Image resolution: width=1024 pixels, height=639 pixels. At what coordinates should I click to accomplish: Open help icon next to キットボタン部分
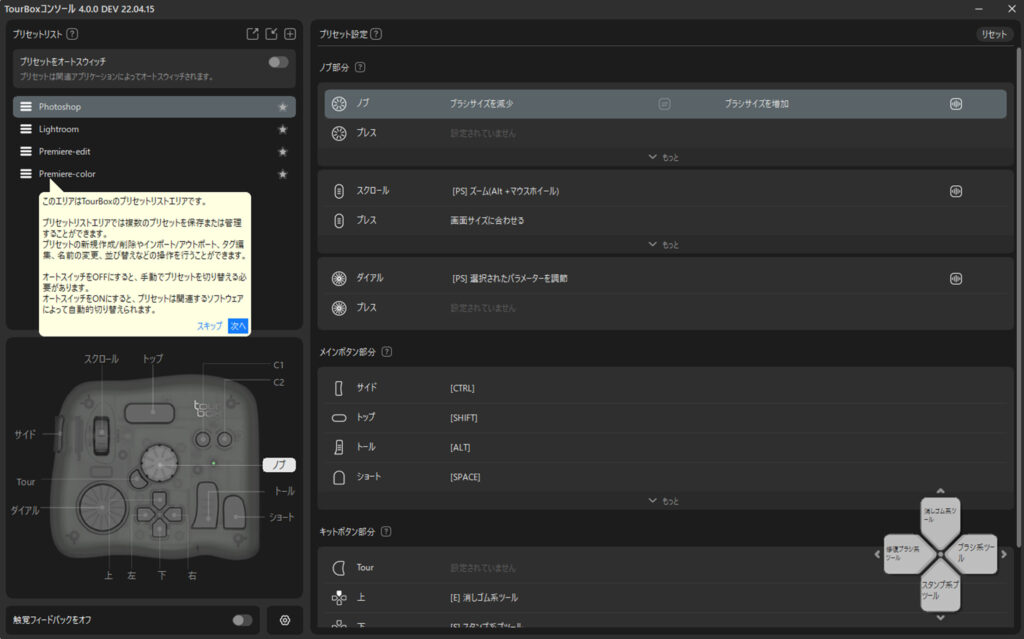coord(386,531)
